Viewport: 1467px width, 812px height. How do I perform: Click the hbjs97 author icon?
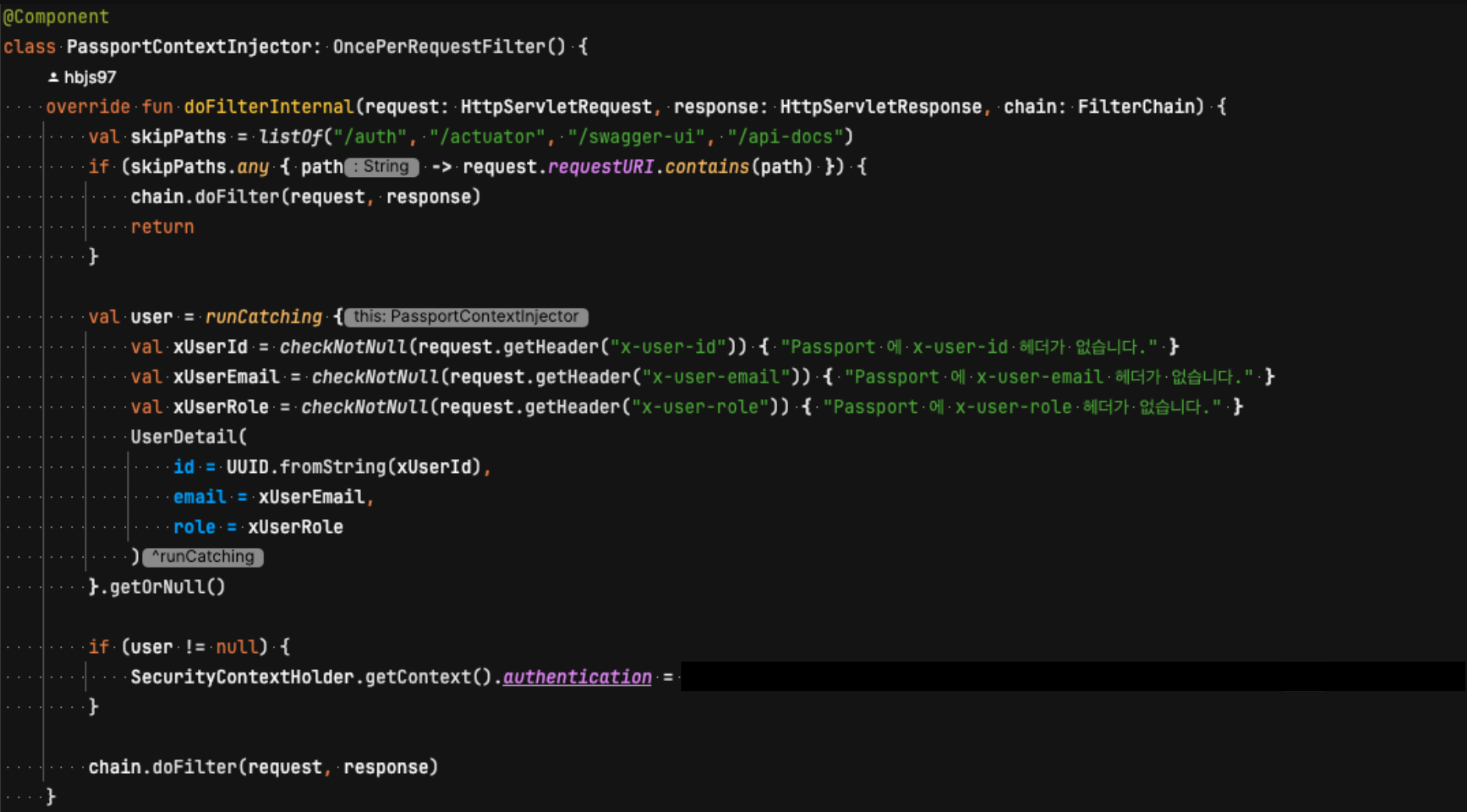point(53,77)
